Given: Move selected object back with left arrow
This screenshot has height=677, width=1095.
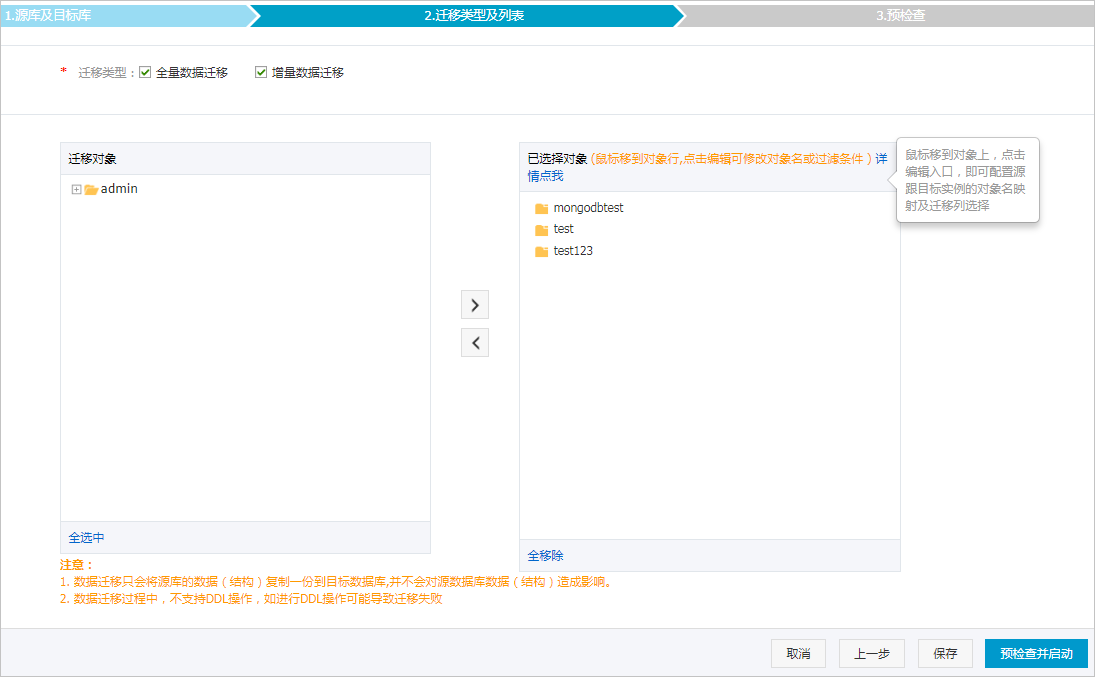Looking at the screenshot, I should click(x=475, y=342).
